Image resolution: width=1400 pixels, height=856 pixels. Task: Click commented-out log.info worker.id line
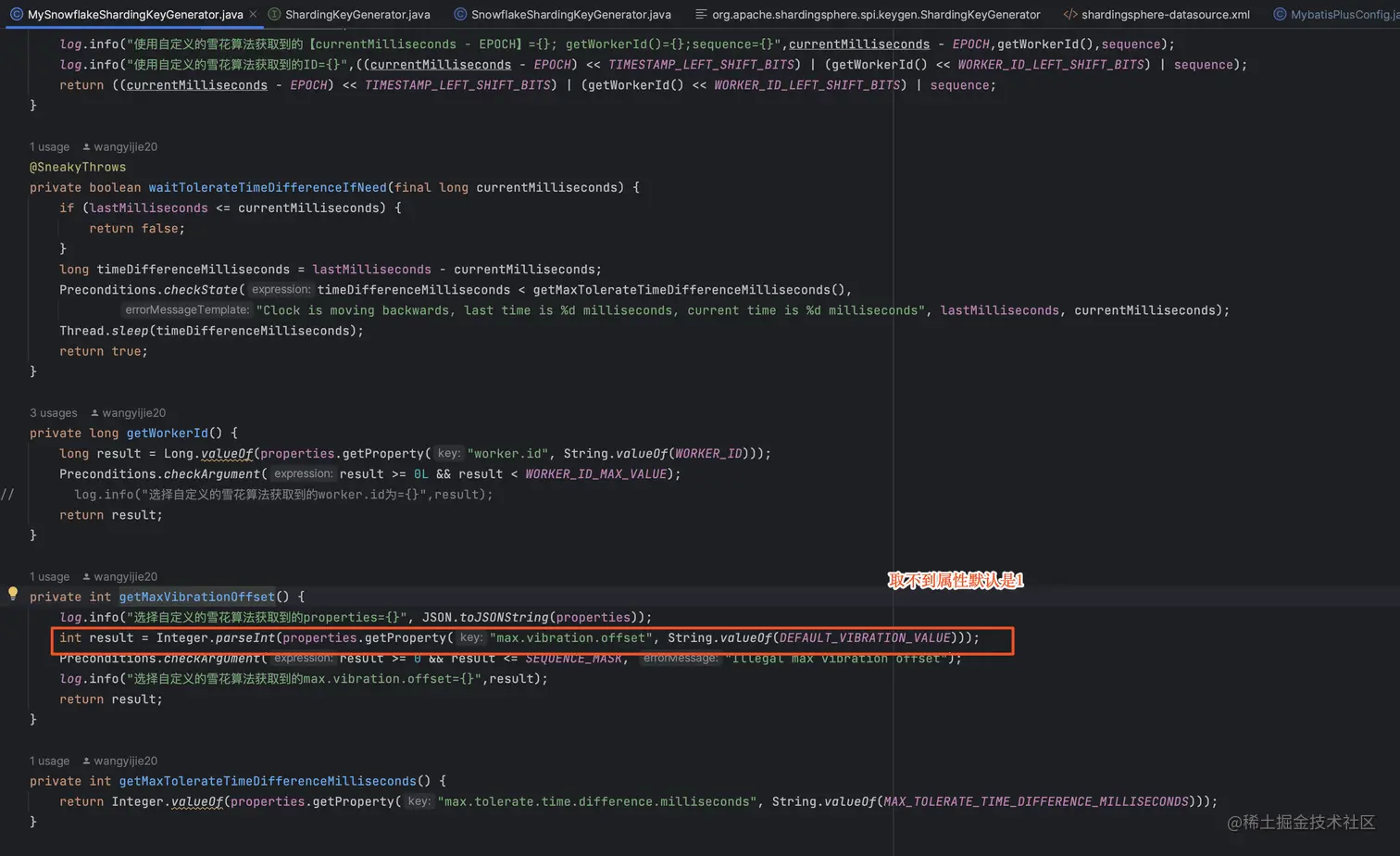point(283,495)
